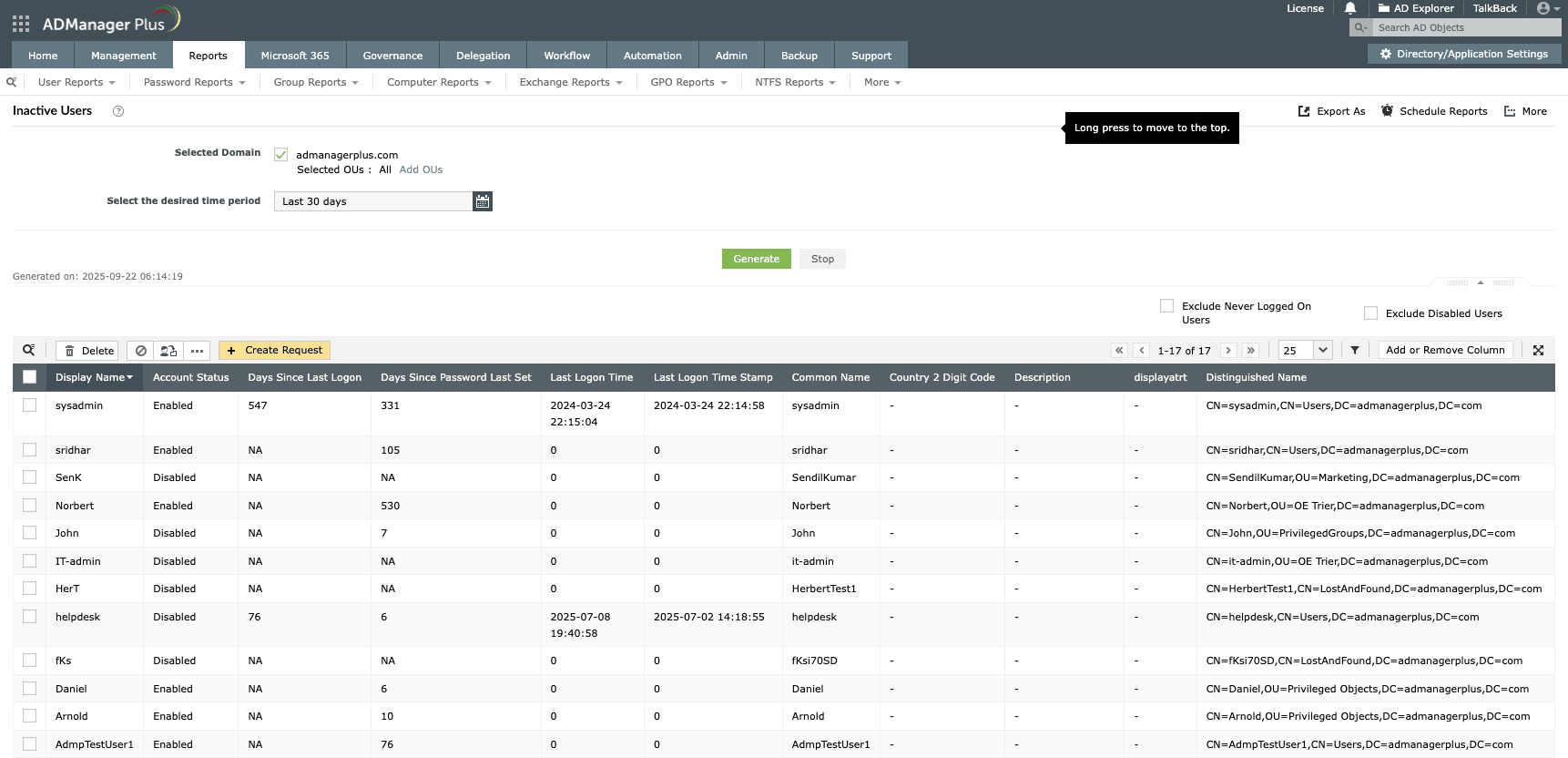Open the report More options icon
Viewport: 1568px width, 758px height.
(x=1510, y=111)
